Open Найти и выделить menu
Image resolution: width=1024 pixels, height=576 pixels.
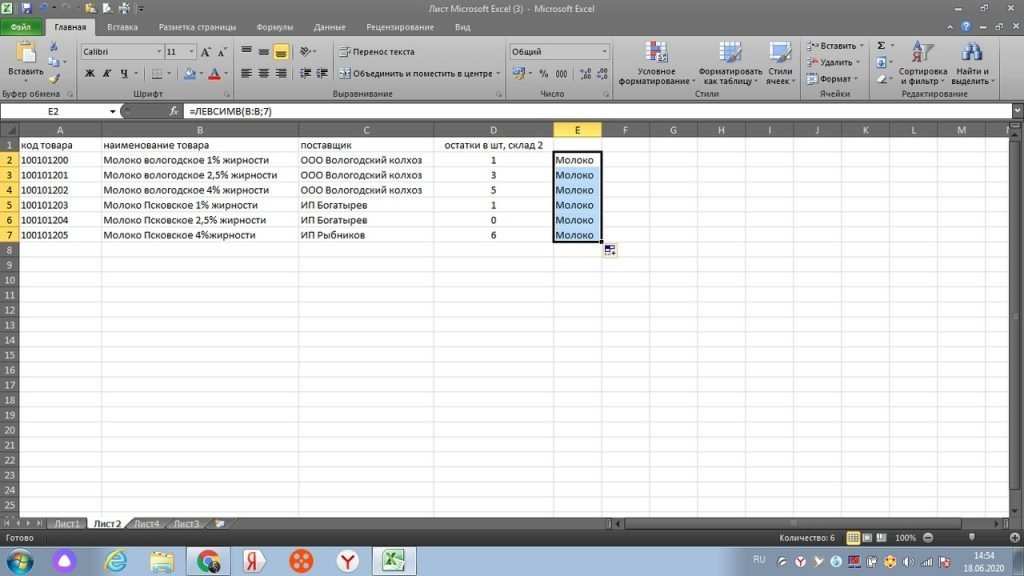pos(972,63)
